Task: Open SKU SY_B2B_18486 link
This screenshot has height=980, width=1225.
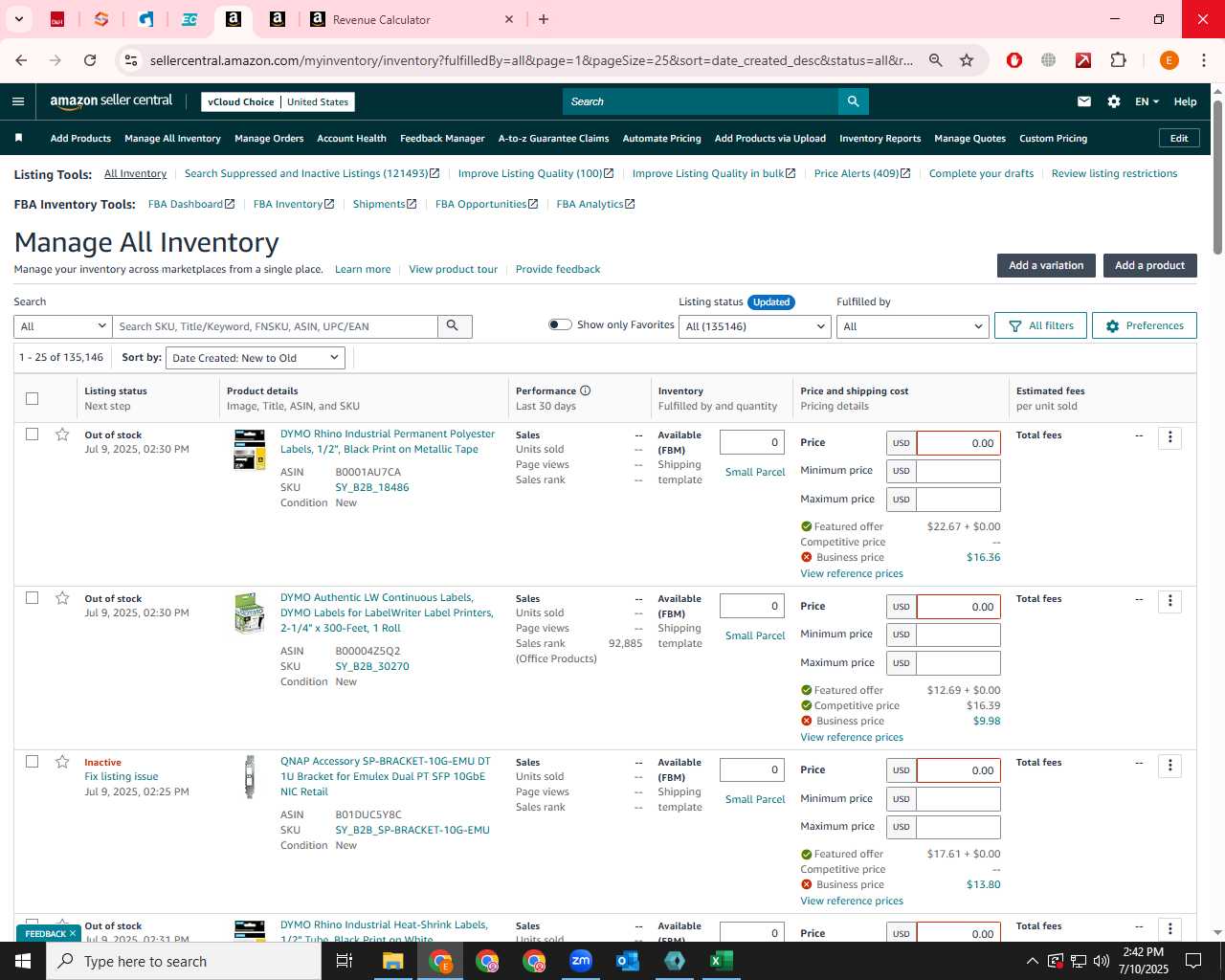Action: 372,487
